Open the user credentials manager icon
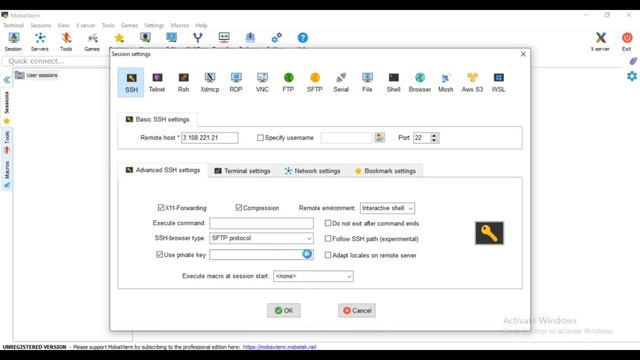The width and height of the screenshot is (640, 360). (380, 138)
